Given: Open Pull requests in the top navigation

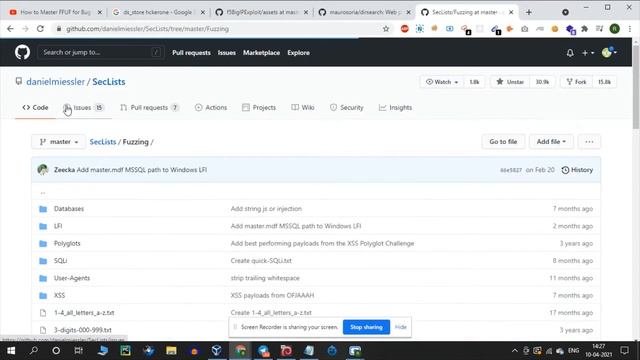Looking at the screenshot, I should tap(191, 53).
